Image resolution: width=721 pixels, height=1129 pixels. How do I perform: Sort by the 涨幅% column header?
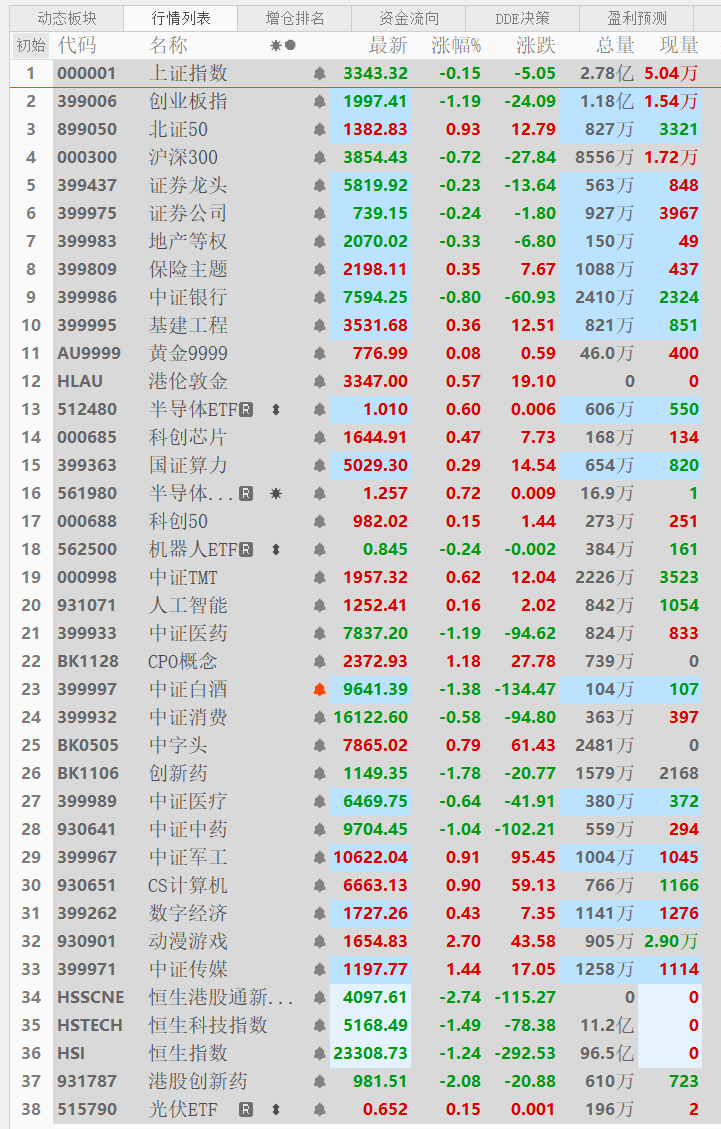[x=456, y=46]
